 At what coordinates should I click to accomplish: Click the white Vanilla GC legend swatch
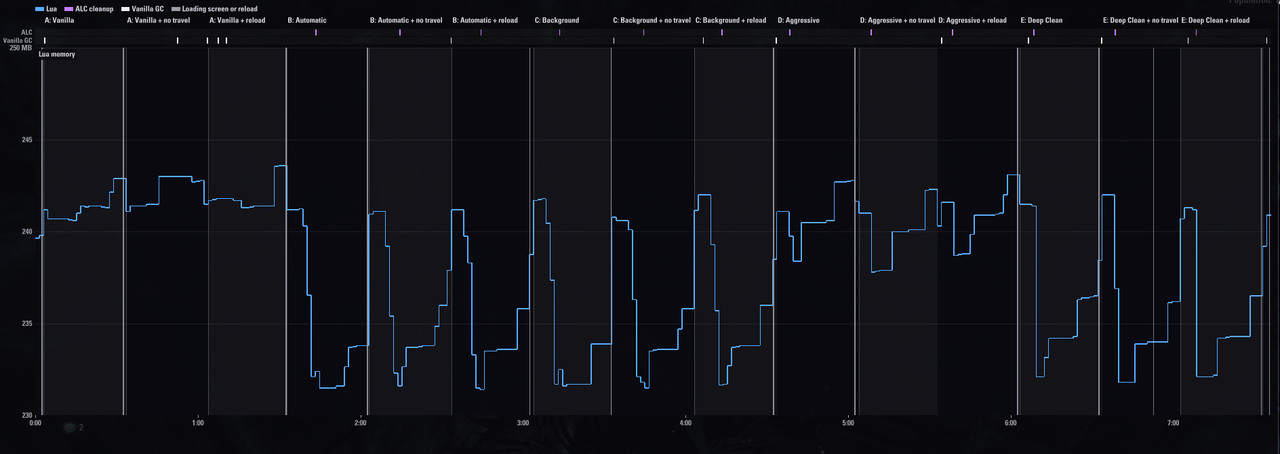[126, 9]
